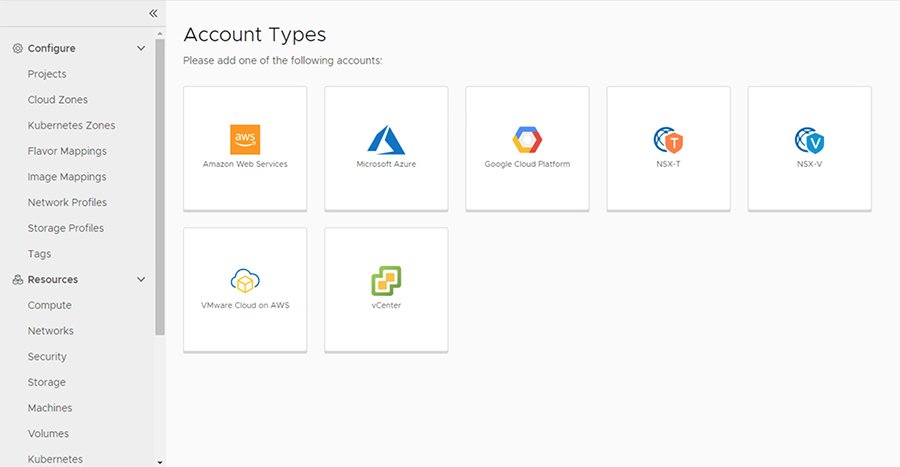This screenshot has height=467, width=900.
Task: Click the Tags sidebar item
Action: pyautogui.click(x=39, y=254)
